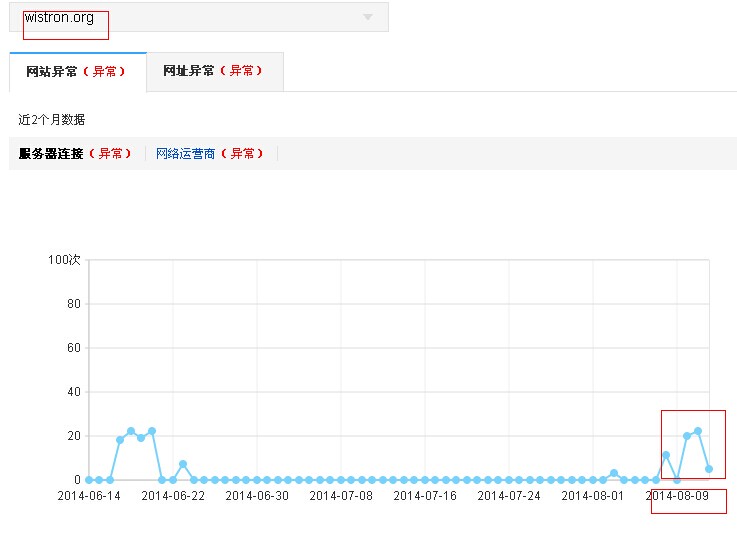Click the data point of 11 before 2014-08-09
Image resolution: width=737 pixels, height=535 pixels.
[x=666, y=455]
